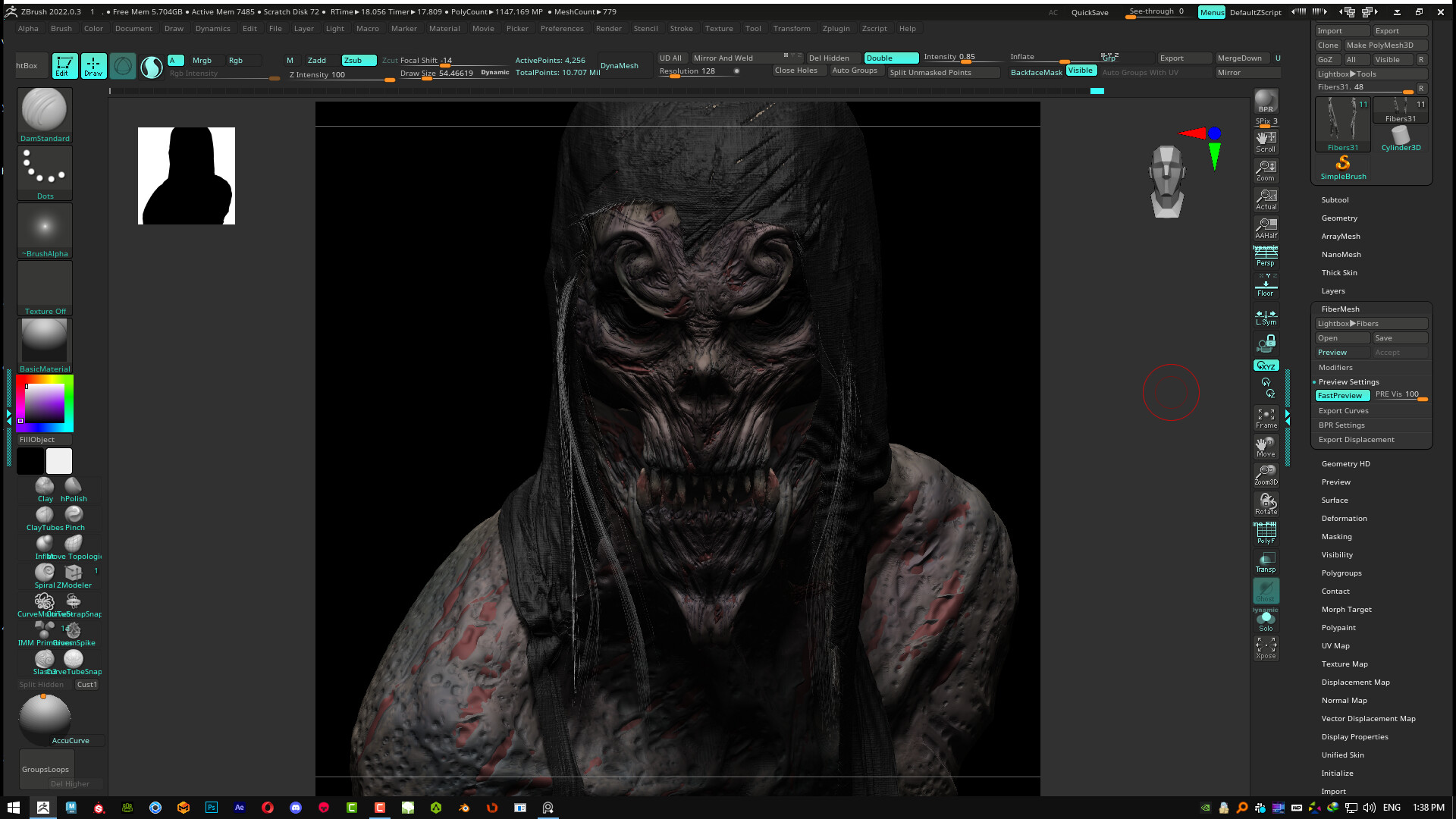The width and height of the screenshot is (1456, 819).
Task: Toggle Zsub sculpt mode
Action: (x=358, y=61)
